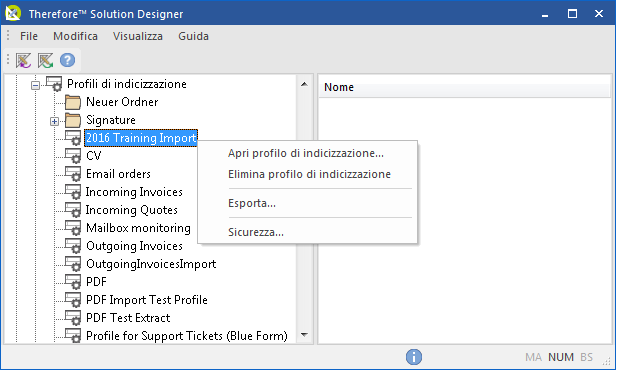Choose Apri profilo di indicizzazione from context menu
Screen dimensions: 617x371
pos(306,153)
